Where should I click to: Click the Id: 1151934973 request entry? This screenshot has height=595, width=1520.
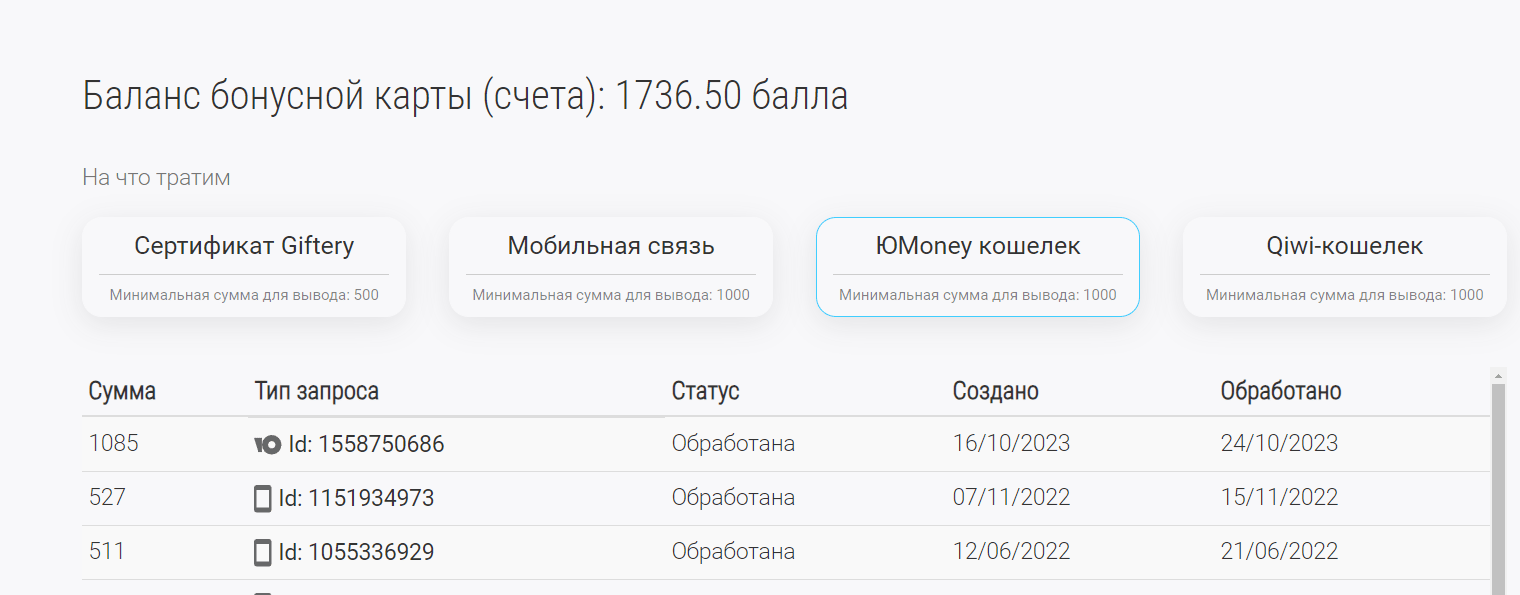(x=356, y=498)
